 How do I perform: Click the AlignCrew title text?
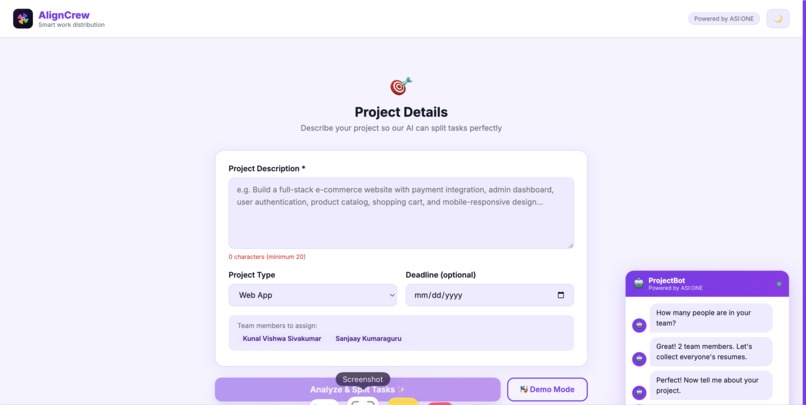pyautogui.click(x=64, y=15)
